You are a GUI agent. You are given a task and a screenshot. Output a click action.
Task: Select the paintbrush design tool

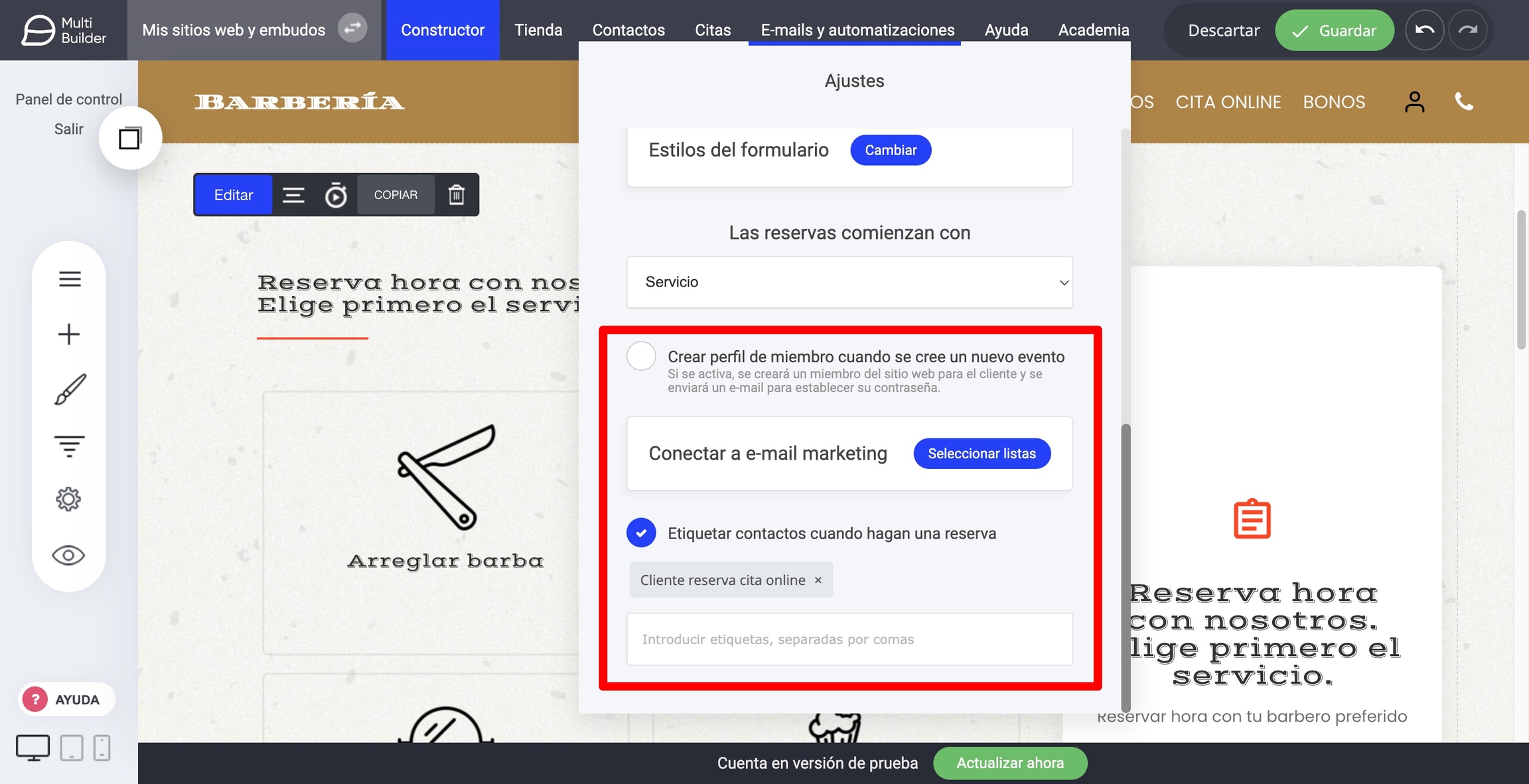(69, 389)
